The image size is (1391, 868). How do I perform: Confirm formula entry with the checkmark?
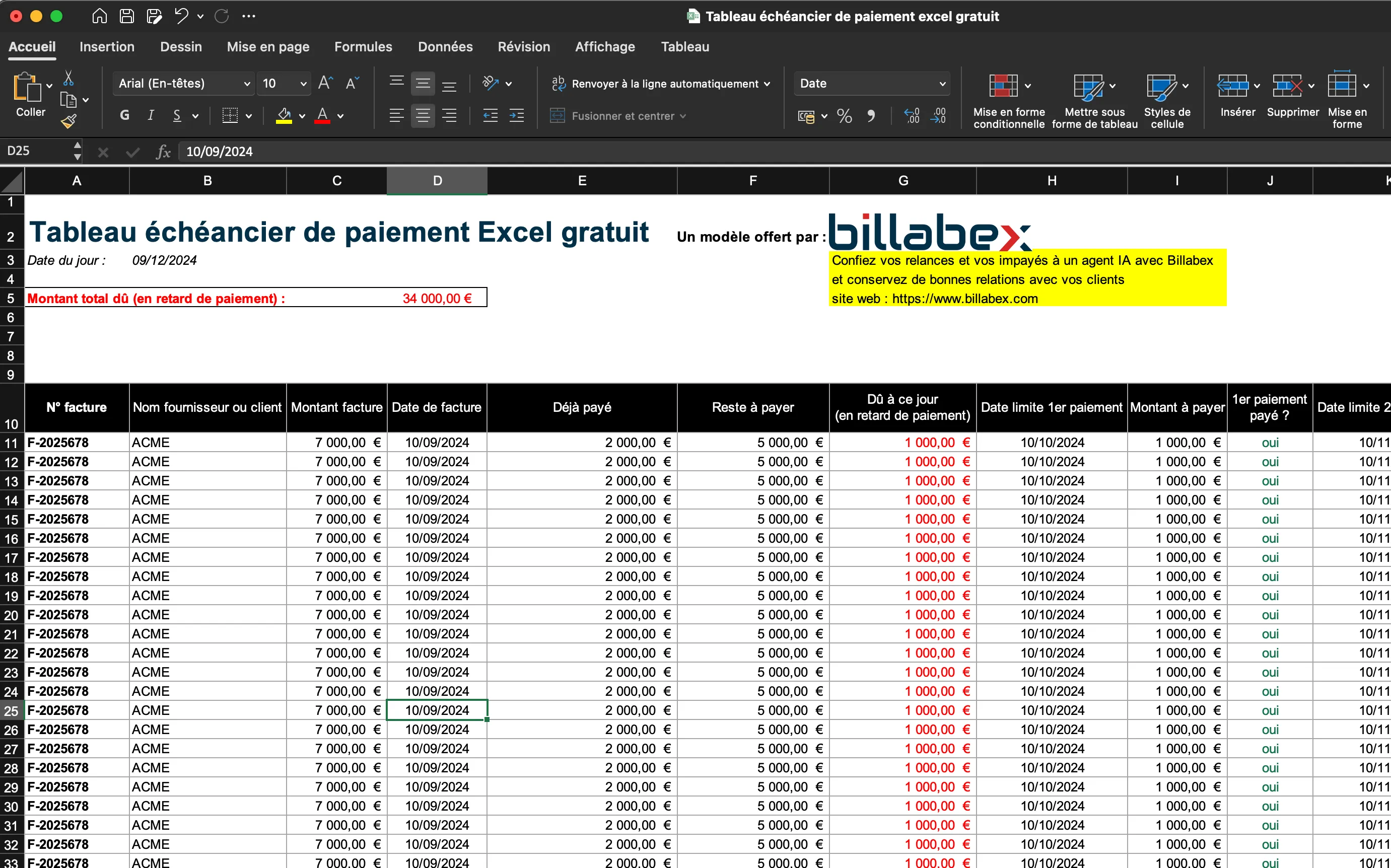click(132, 152)
